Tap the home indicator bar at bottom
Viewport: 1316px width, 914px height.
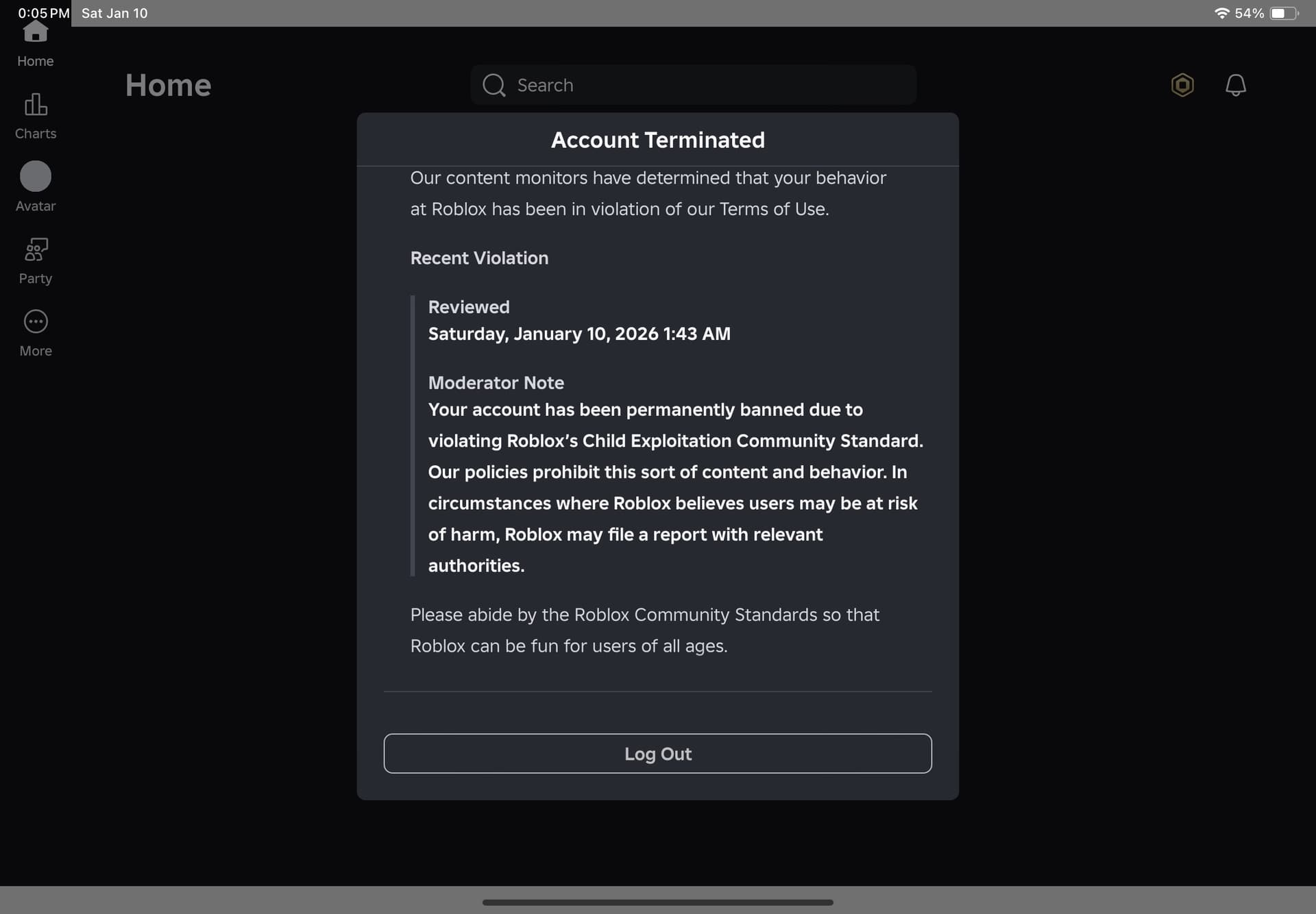pyautogui.click(x=658, y=902)
